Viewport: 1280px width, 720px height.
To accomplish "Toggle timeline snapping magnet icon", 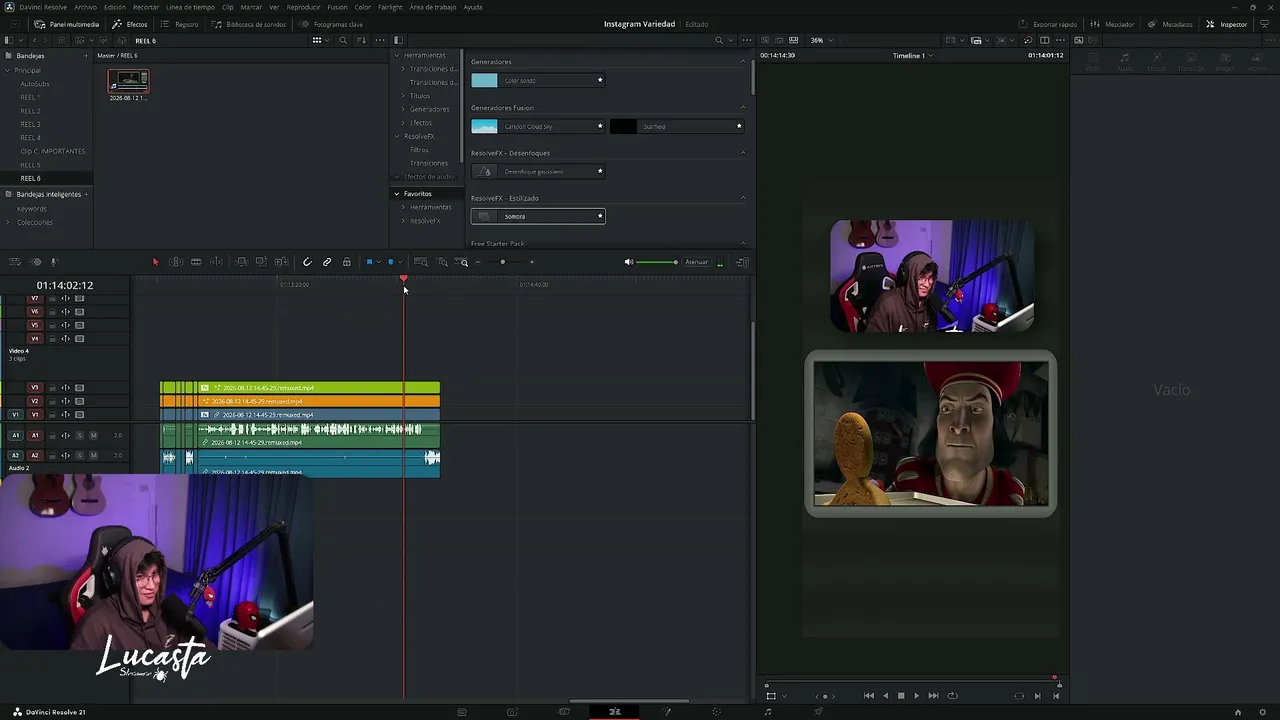I will pyautogui.click(x=307, y=262).
